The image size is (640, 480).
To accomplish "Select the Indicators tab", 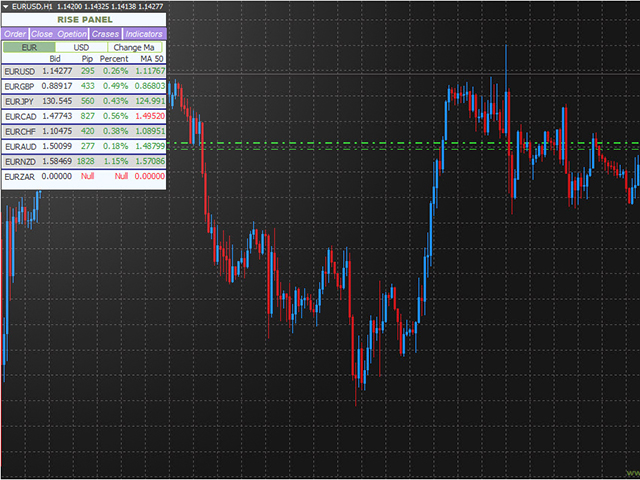I will coord(143,33).
